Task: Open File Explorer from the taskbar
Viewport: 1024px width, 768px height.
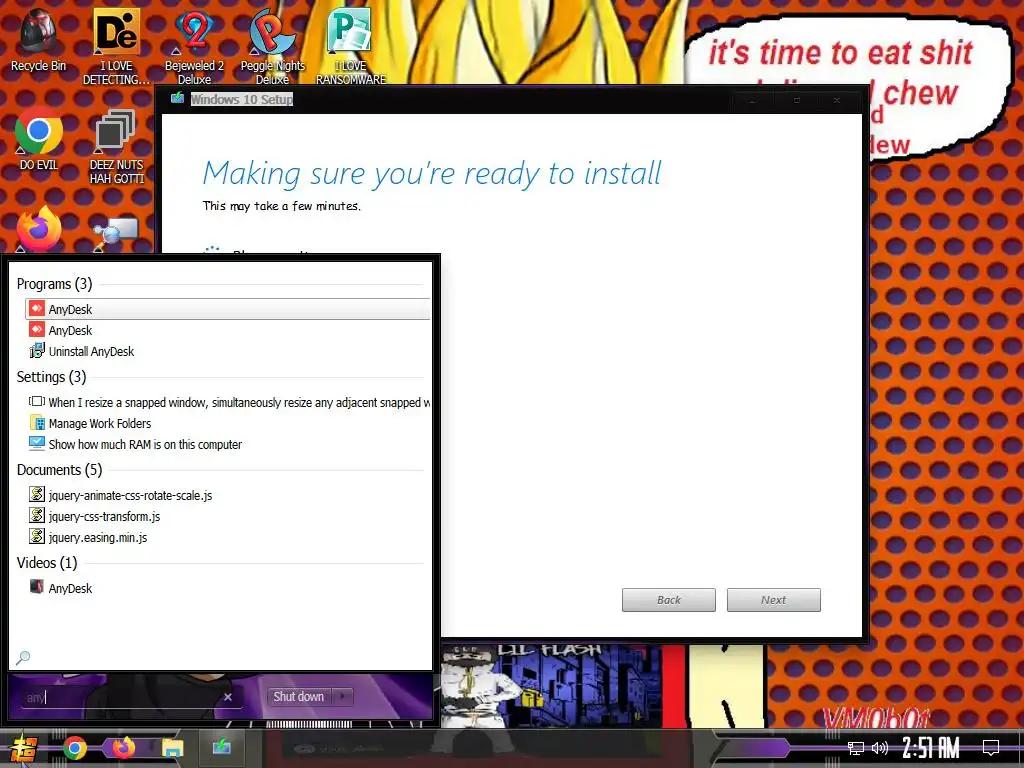Action: [172, 748]
